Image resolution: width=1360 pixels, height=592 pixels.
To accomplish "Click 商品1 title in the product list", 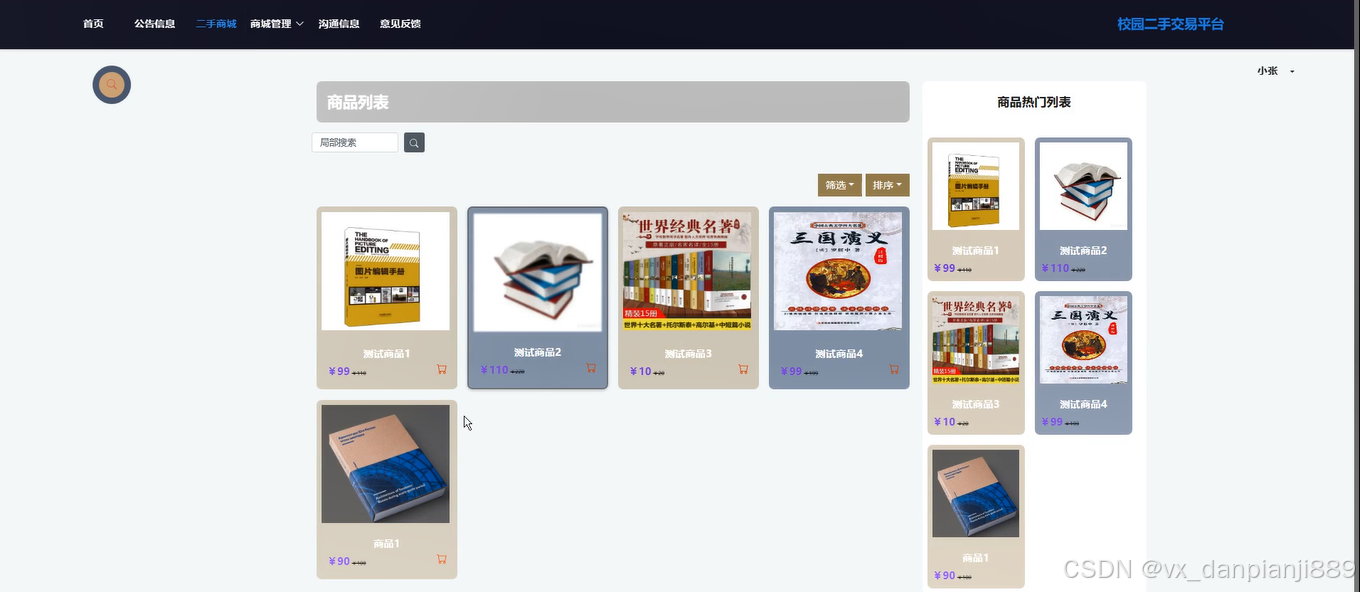I will (x=386, y=544).
